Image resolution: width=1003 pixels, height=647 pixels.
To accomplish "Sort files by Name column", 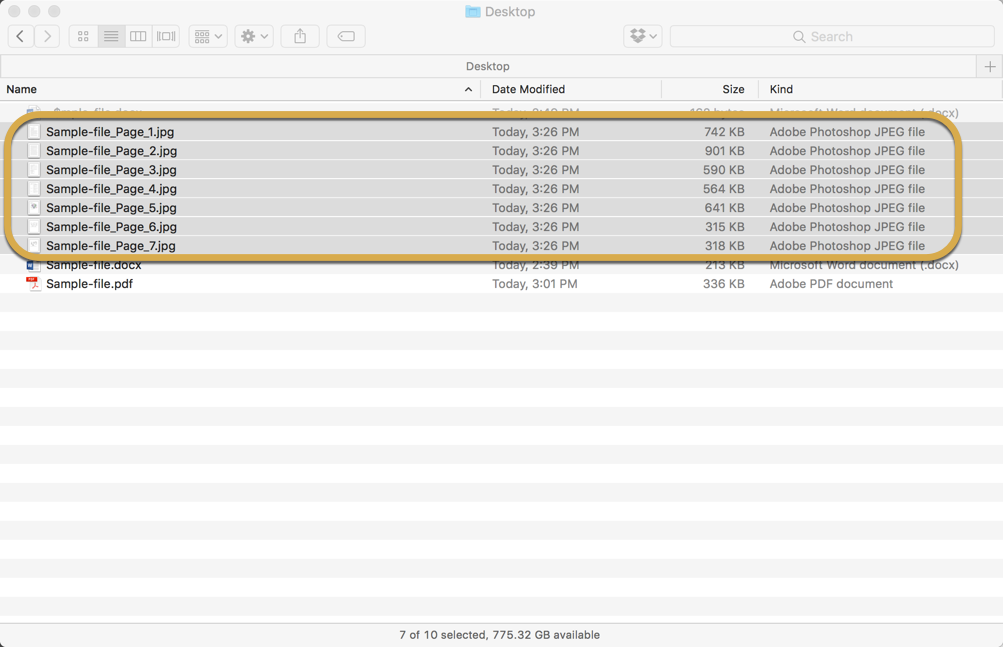I will (22, 89).
